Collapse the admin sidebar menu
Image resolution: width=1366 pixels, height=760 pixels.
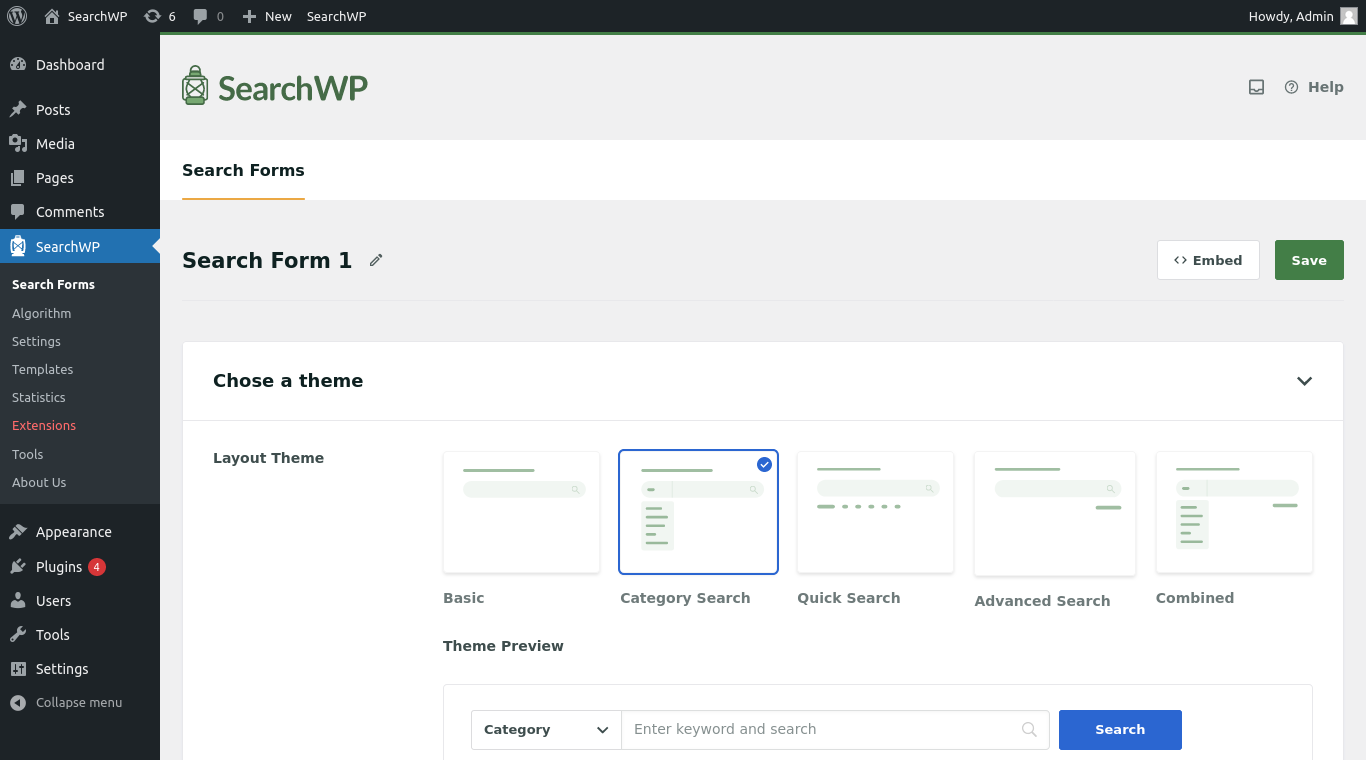coord(69,702)
